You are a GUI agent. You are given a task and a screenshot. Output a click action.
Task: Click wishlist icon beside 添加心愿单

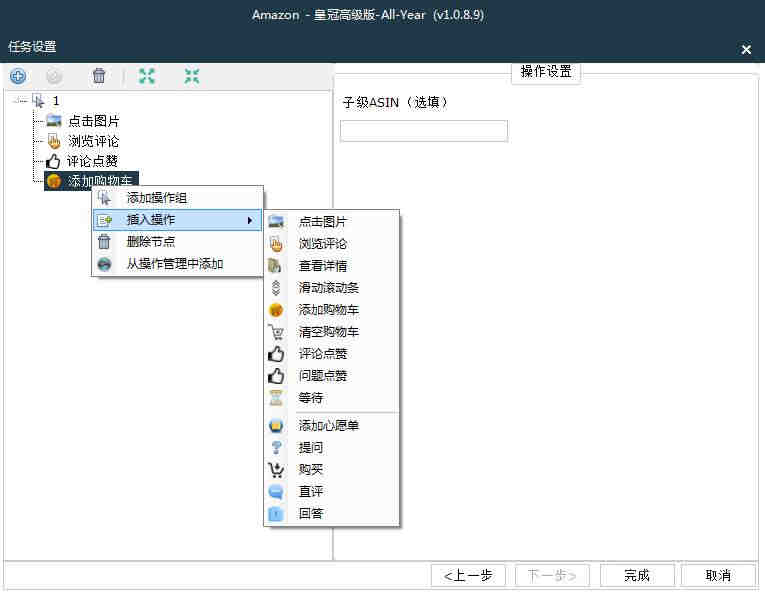point(276,426)
